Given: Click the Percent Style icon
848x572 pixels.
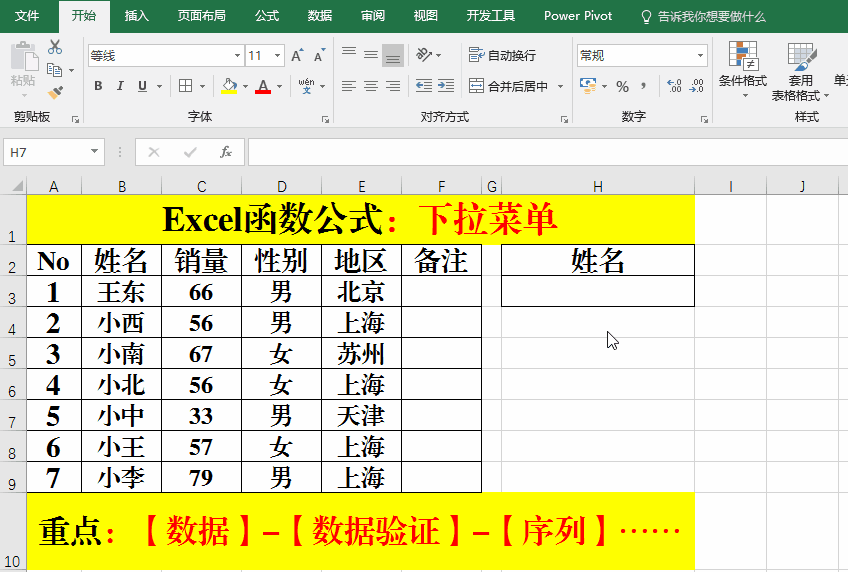Looking at the screenshot, I should pos(622,87).
